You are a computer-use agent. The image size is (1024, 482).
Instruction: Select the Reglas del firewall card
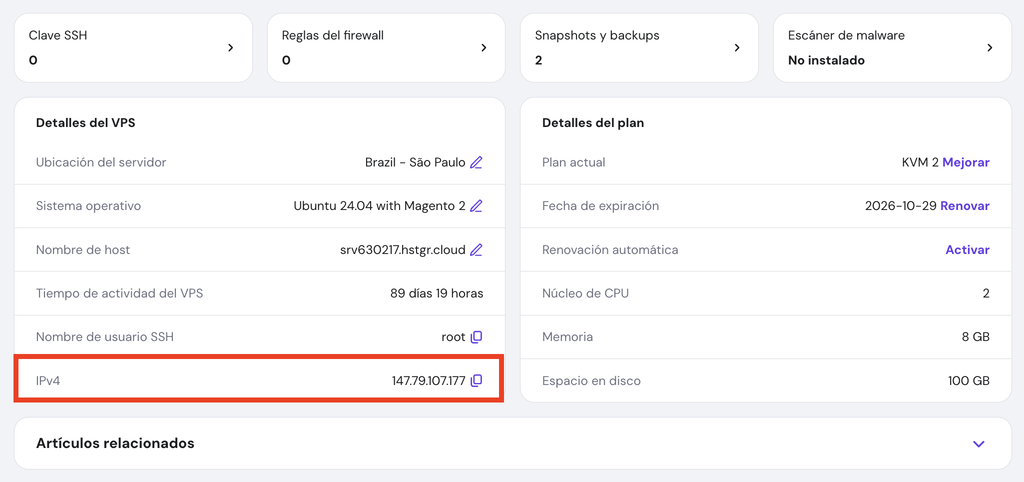(370, 47)
